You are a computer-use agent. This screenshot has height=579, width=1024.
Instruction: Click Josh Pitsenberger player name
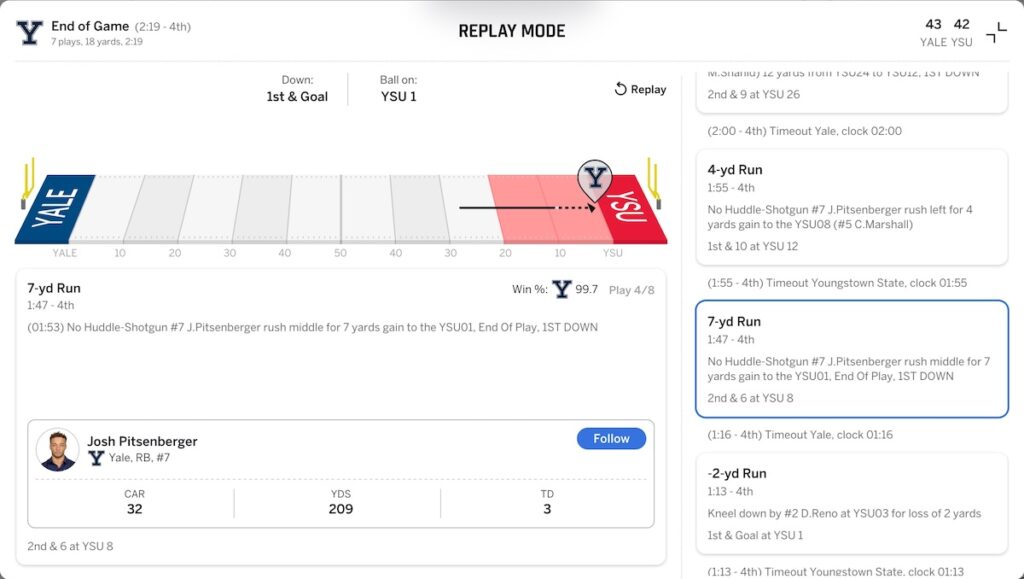[142, 441]
